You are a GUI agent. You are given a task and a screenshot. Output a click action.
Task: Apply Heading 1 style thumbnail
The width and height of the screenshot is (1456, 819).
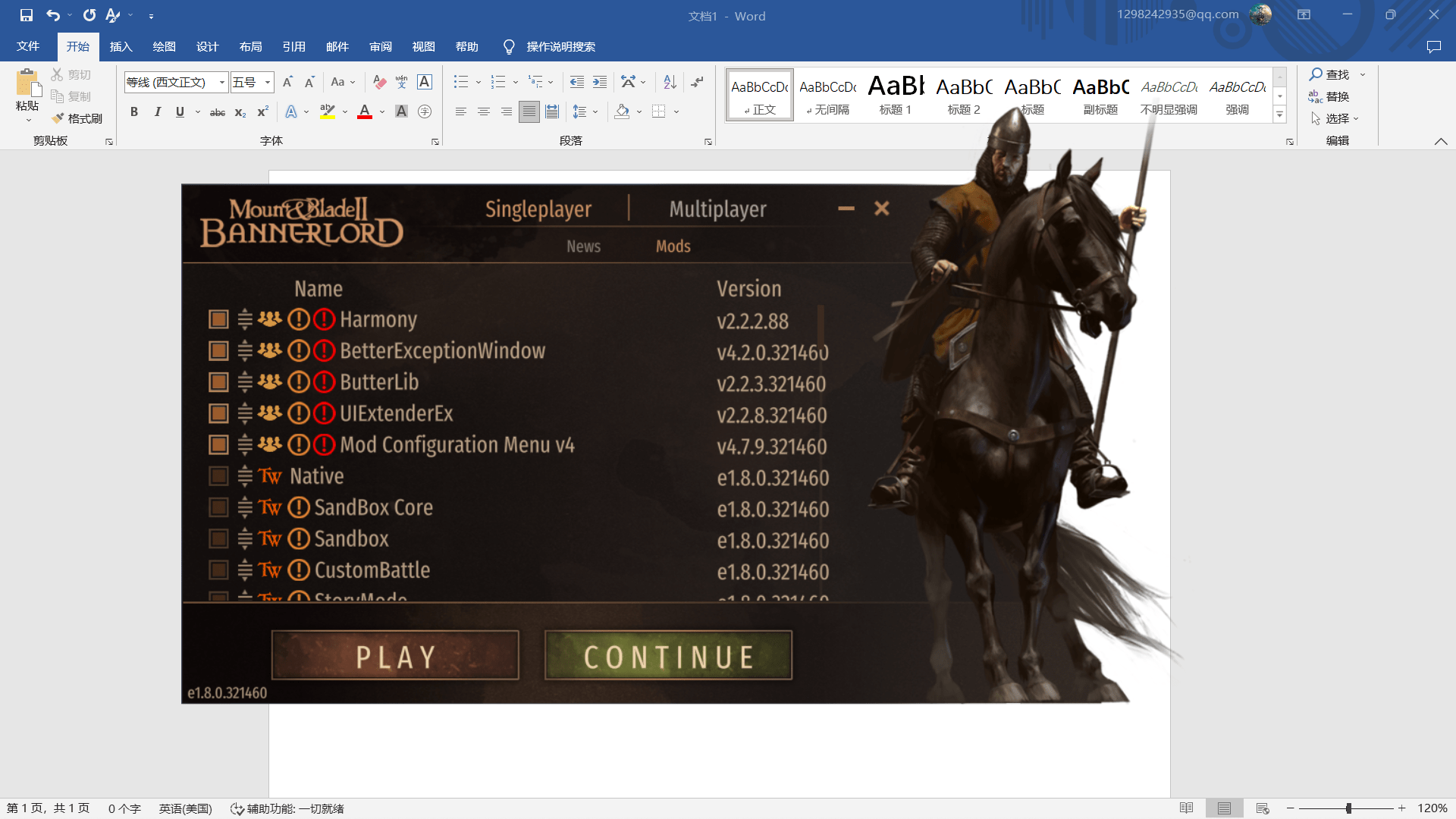(x=896, y=95)
